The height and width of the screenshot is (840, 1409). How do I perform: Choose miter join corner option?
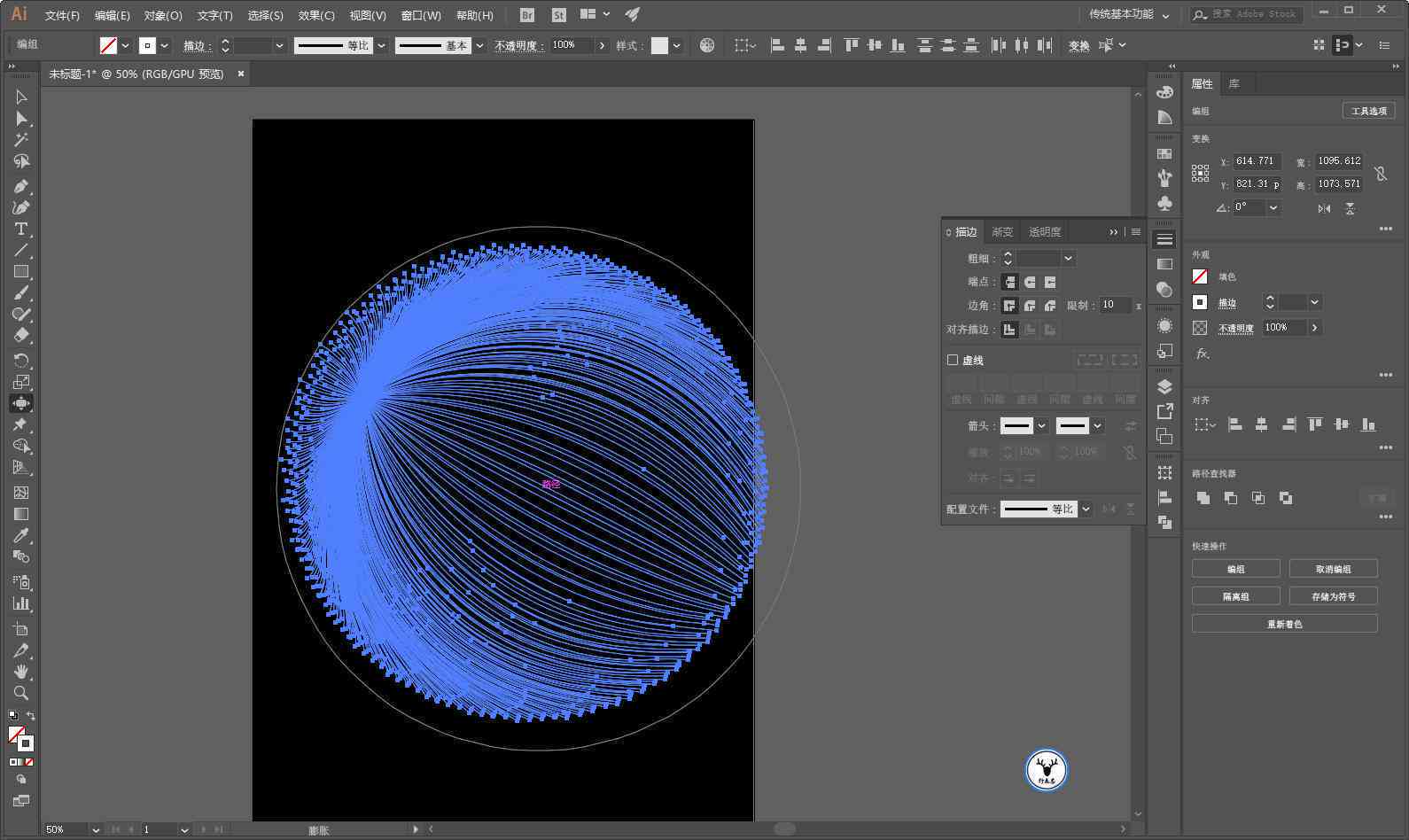click(1009, 306)
